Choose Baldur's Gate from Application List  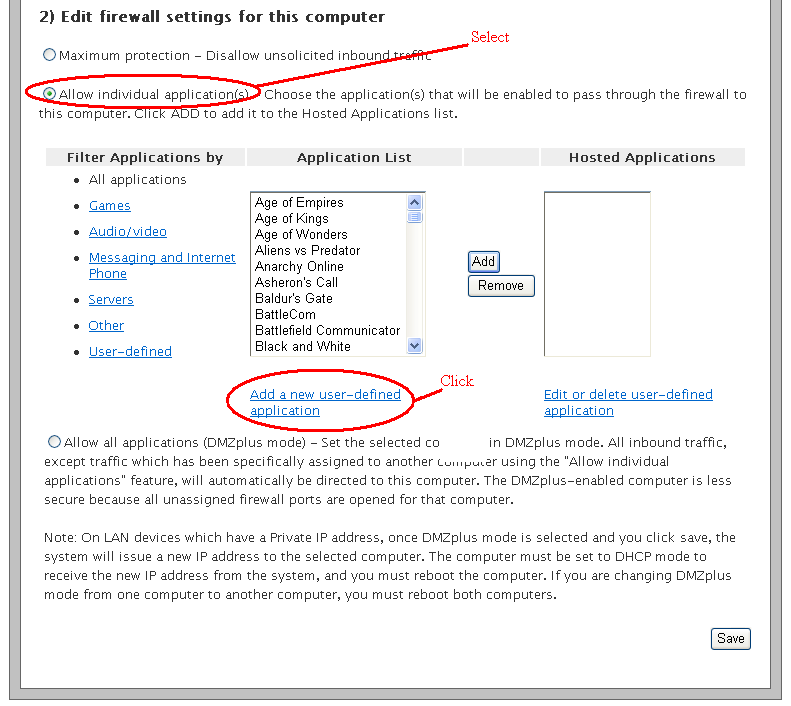293,298
